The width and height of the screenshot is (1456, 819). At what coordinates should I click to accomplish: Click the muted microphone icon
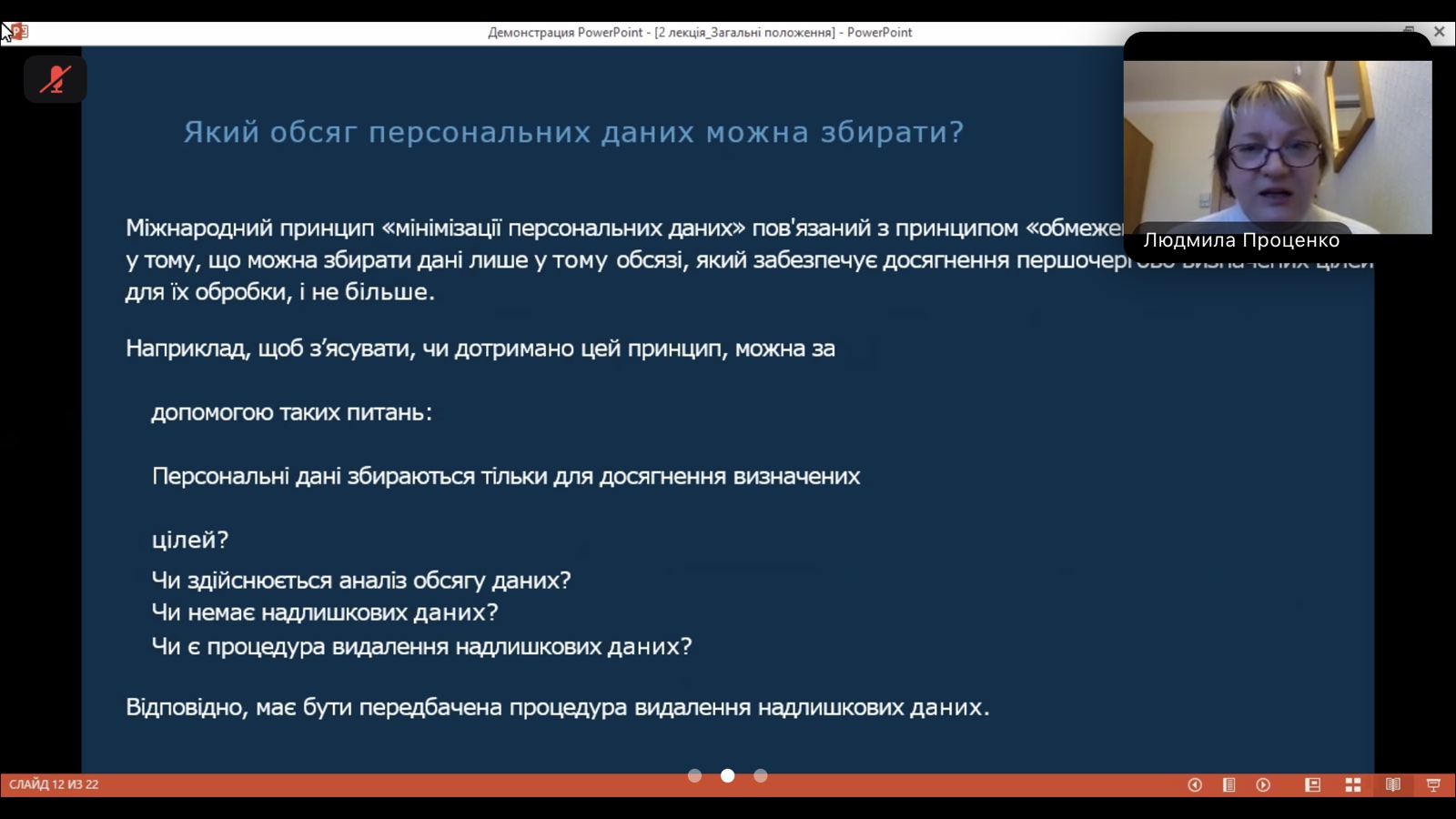coord(55,79)
